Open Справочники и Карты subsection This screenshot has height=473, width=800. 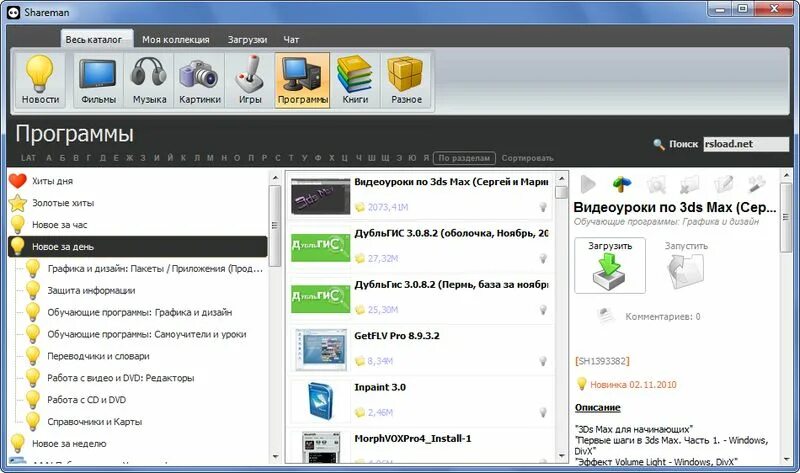[94, 422]
